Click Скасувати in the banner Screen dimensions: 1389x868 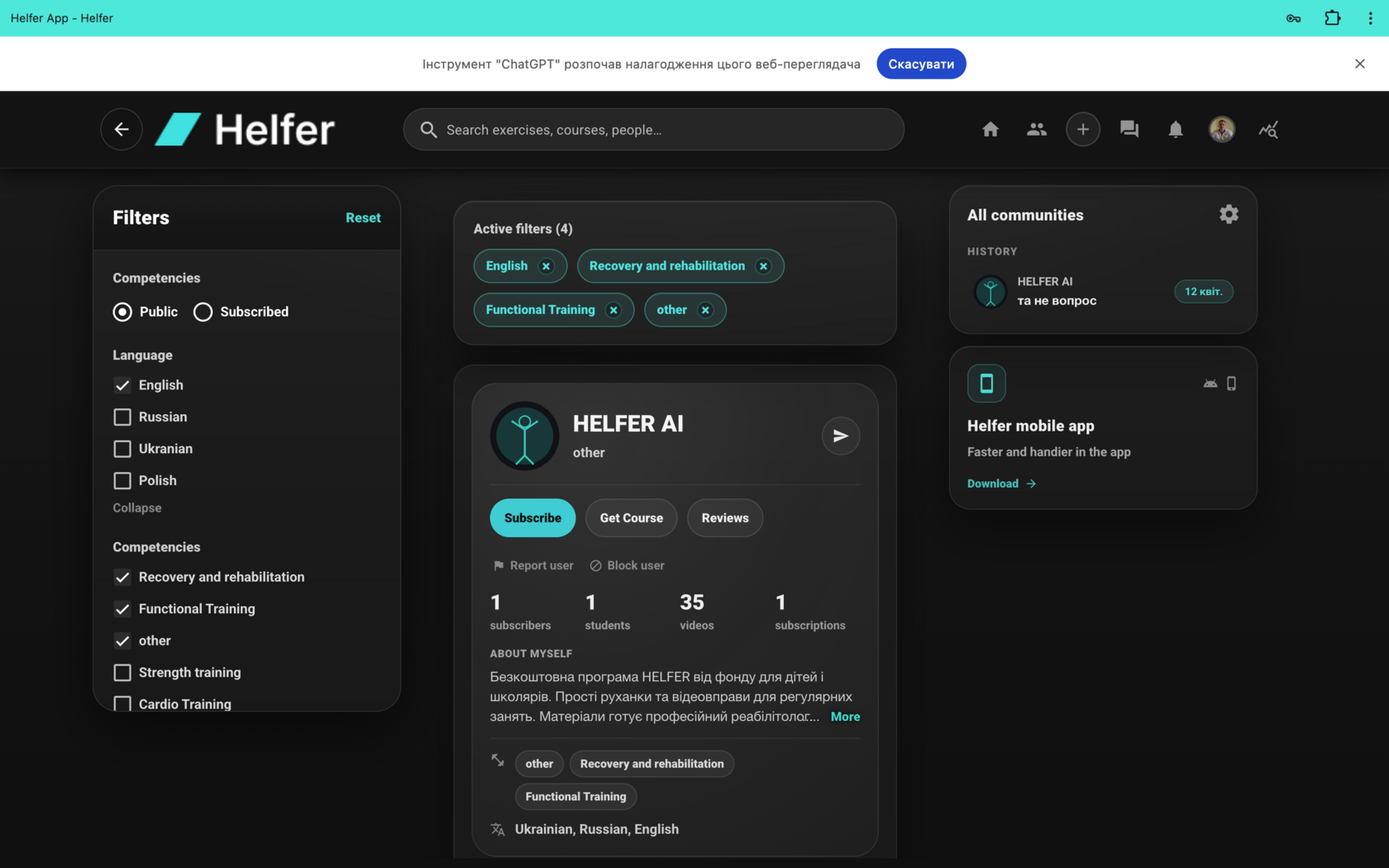click(921, 64)
